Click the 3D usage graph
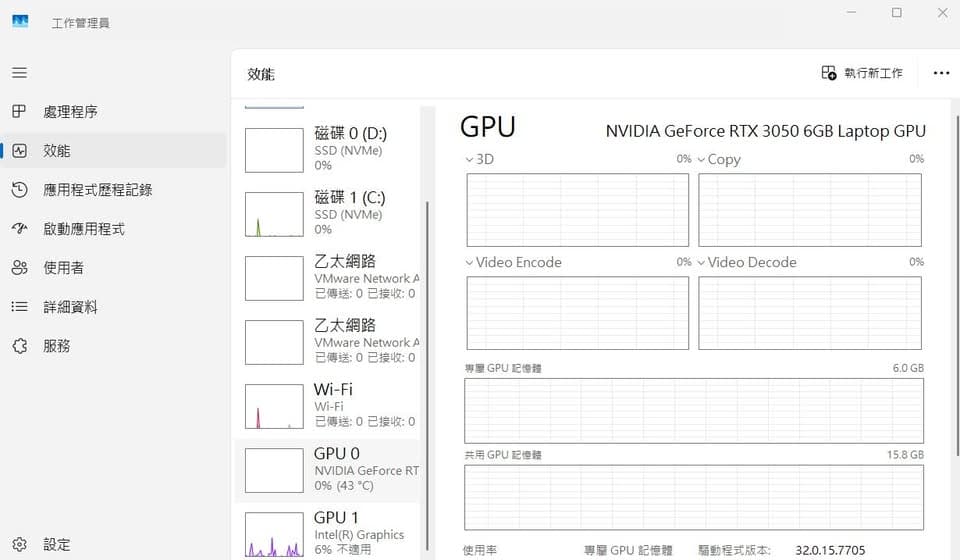 coord(577,210)
